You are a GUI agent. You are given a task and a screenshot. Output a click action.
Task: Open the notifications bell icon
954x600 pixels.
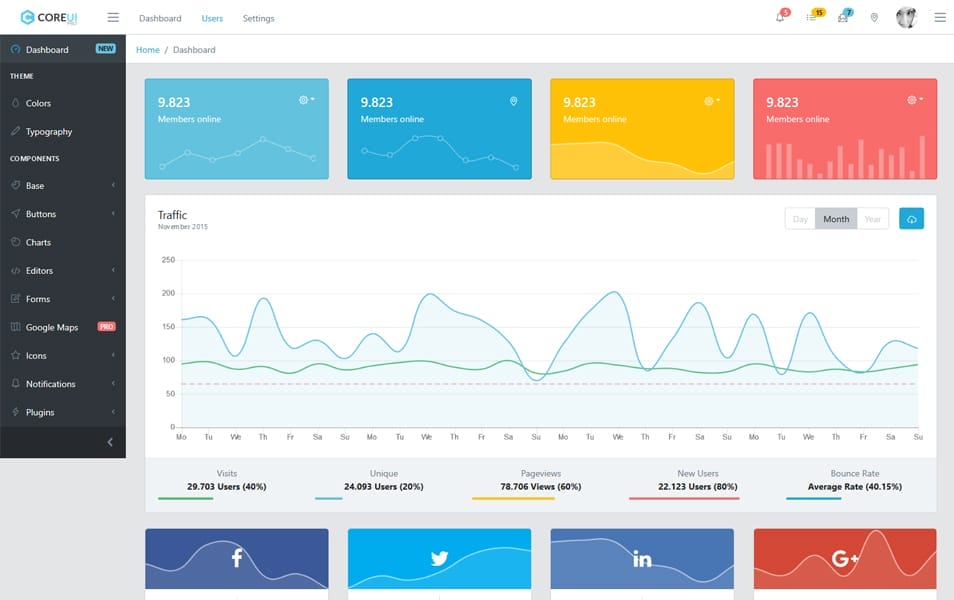779,17
